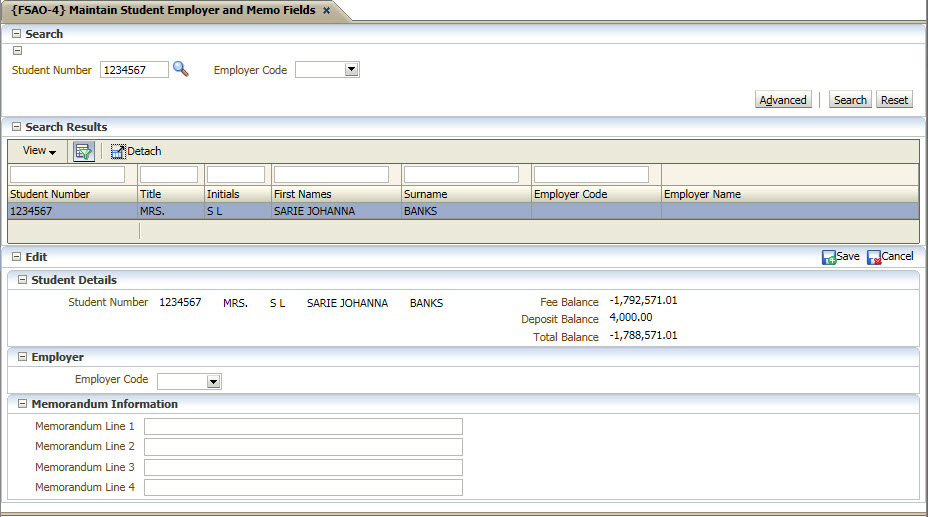The image size is (928, 517).
Task: Click the magnifier icon beside Student Number
Action: coord(180,69)
